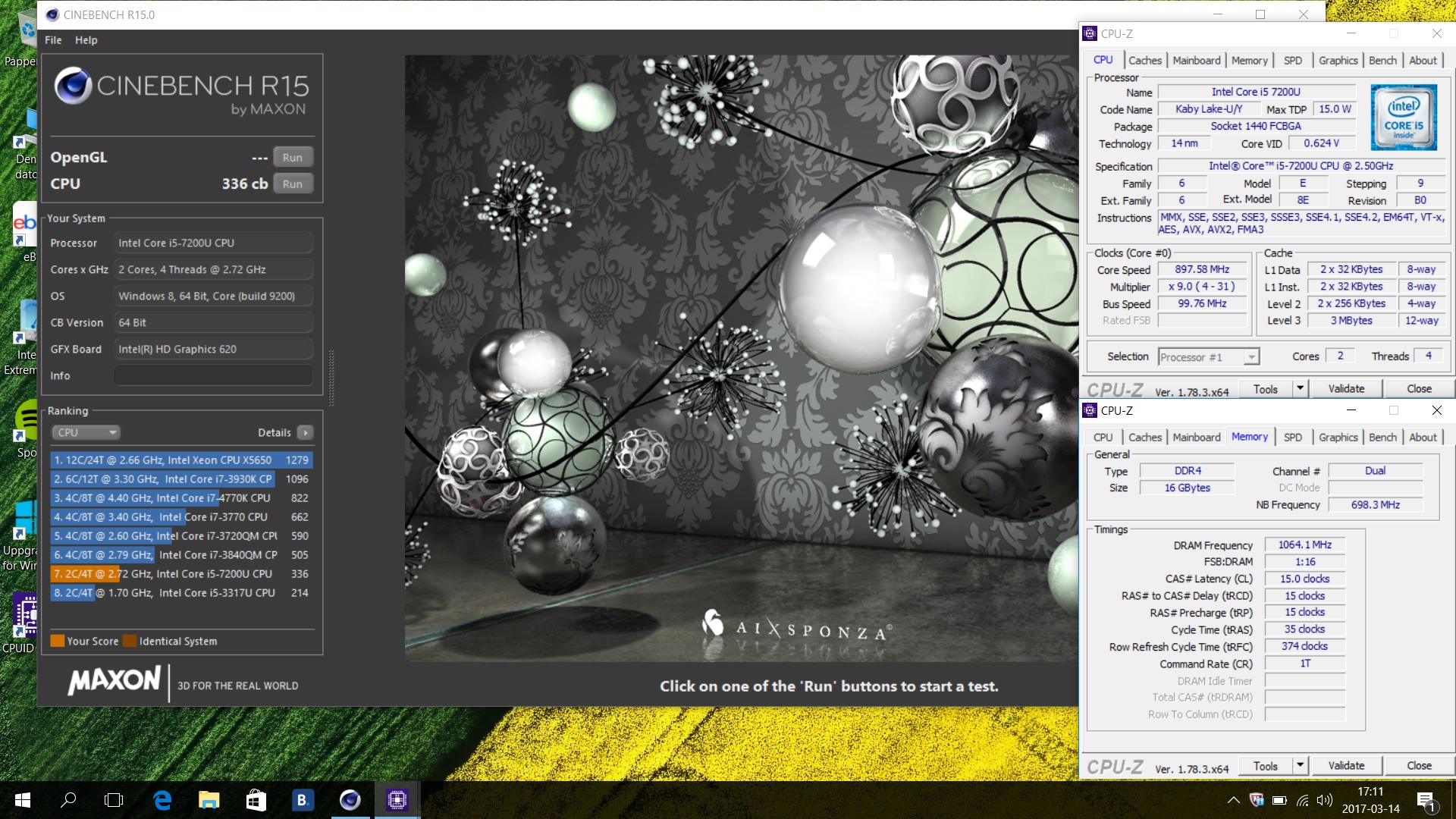This screenshot has width=1456, height=819.
Task: Select ranking row Intel Core i7-3770
Action: tap(181, 517)
